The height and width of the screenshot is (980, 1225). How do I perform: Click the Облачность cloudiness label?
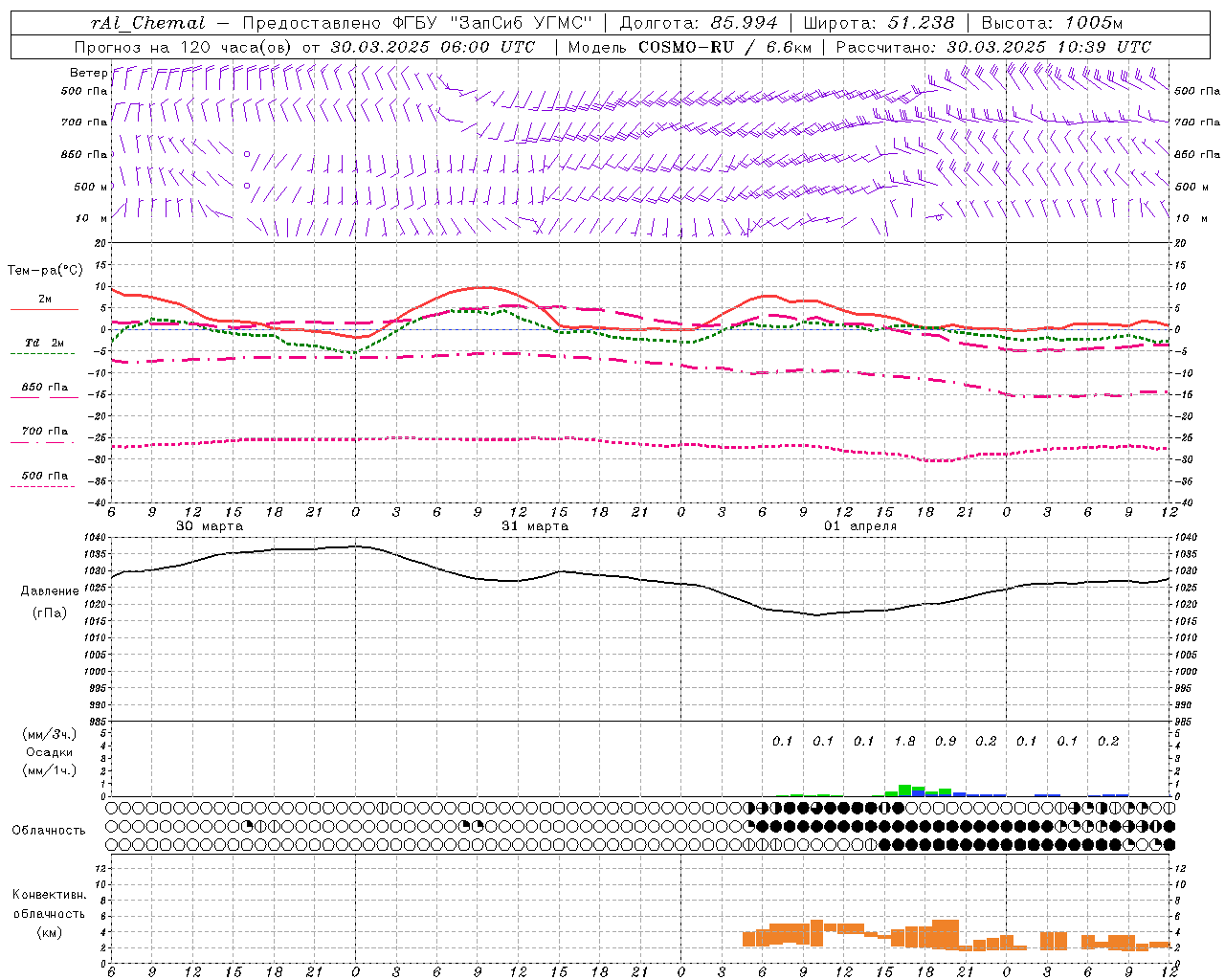click(x=49, y=830)
